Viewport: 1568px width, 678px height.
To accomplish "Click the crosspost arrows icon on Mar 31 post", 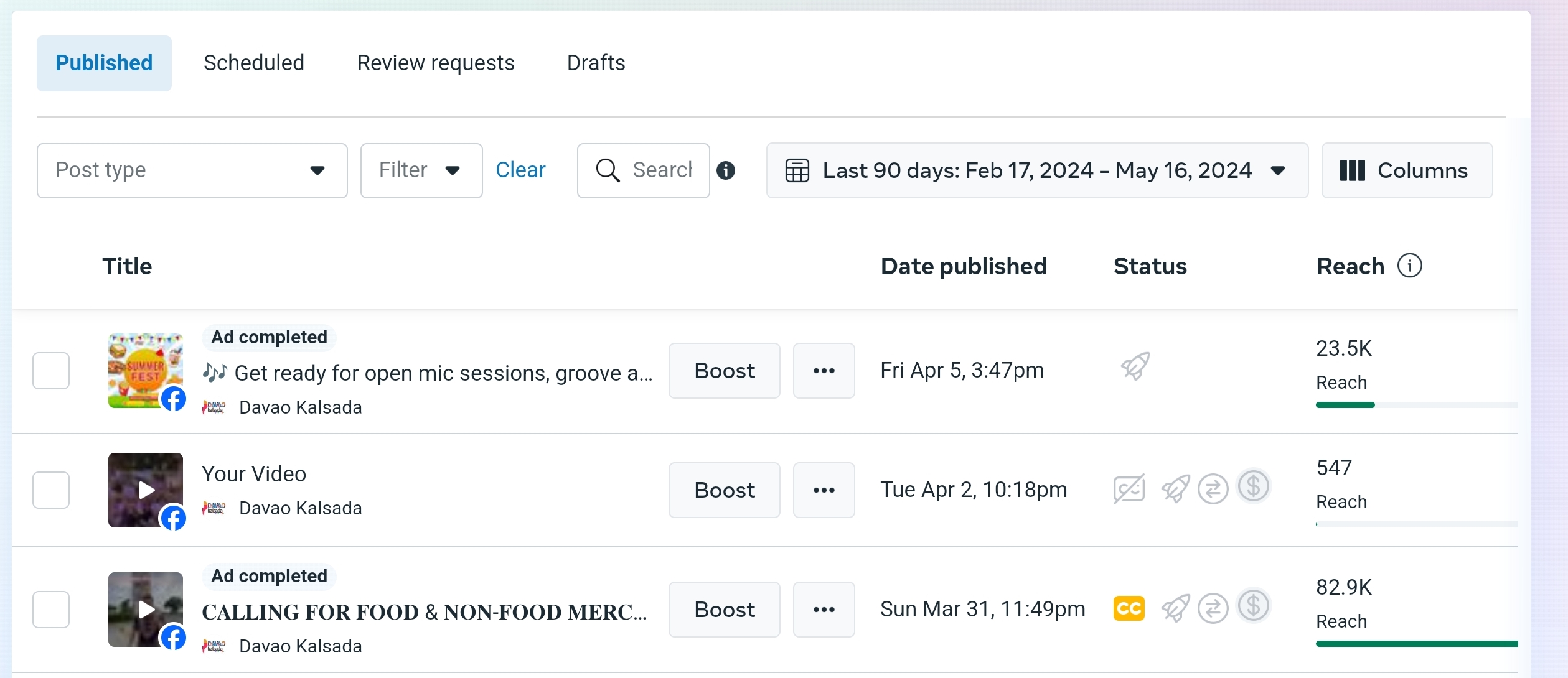I will [x=1213, y=608].
